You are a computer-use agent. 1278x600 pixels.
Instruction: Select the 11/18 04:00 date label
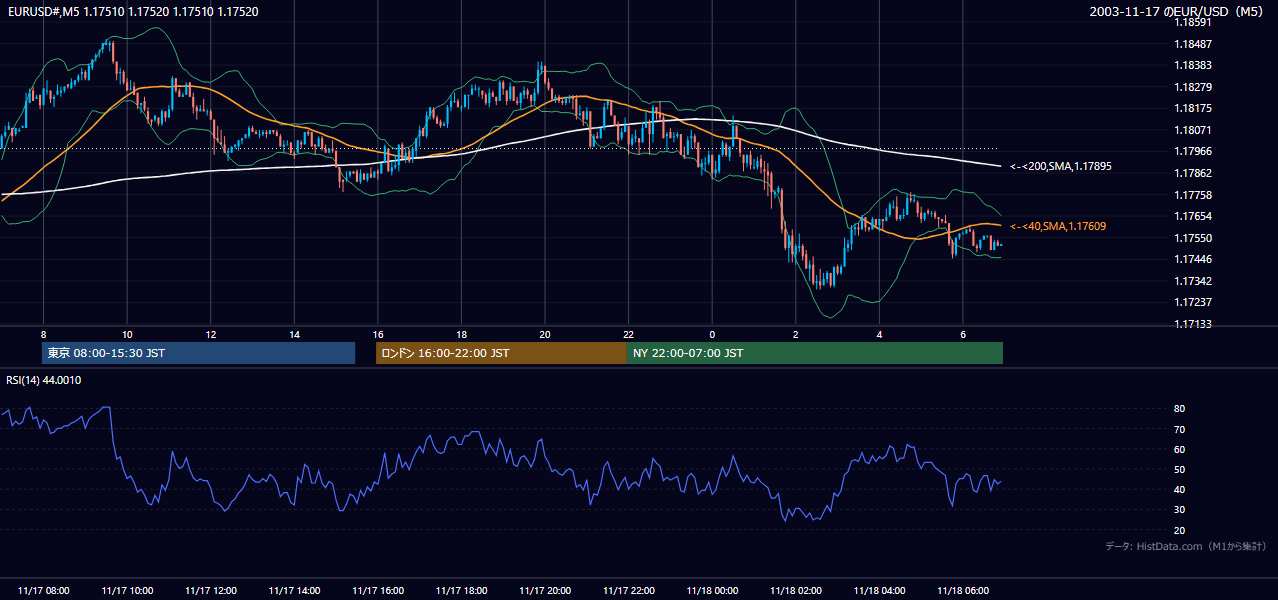[880, 591]
